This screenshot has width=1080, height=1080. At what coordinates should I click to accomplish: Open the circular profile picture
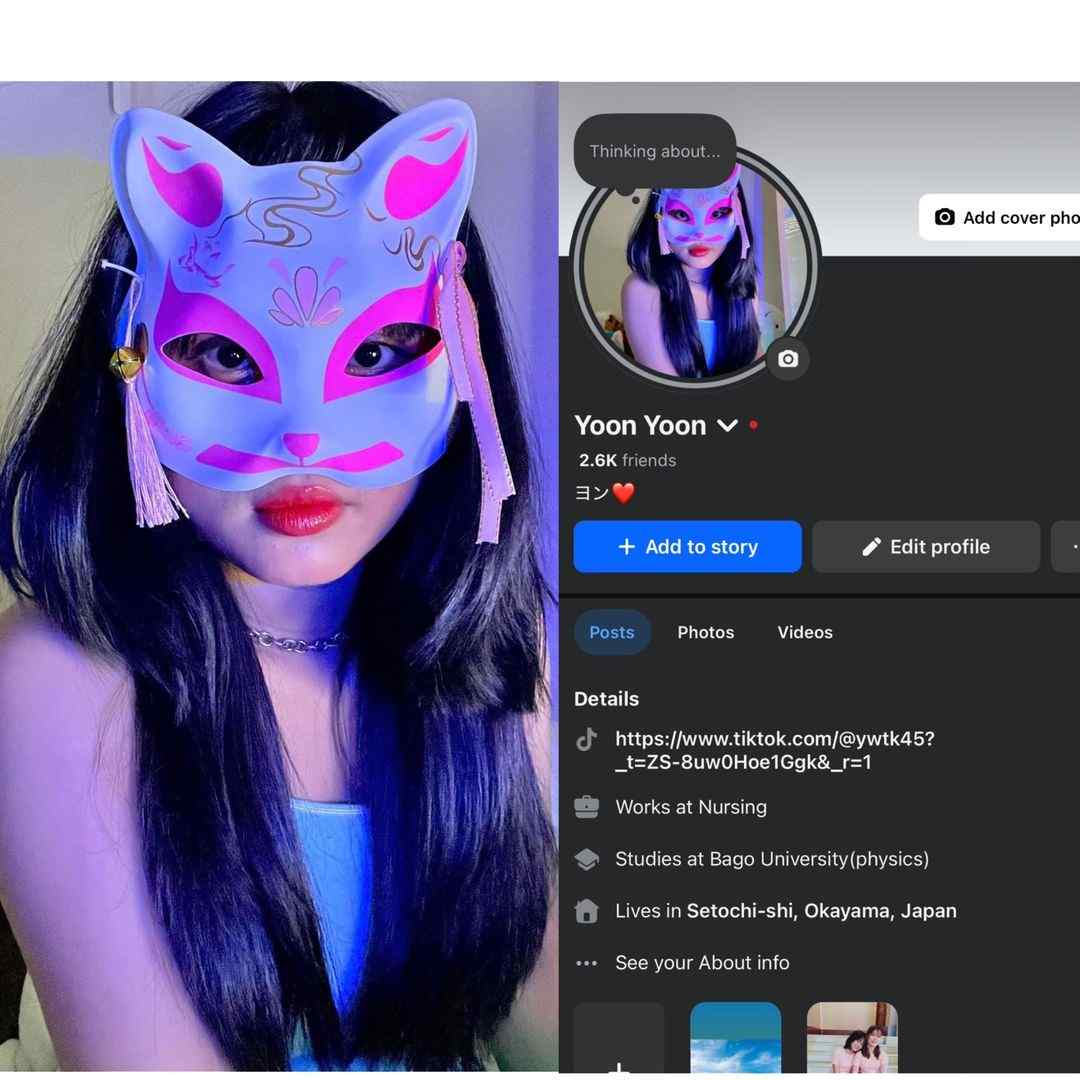(x=694, y=269)
